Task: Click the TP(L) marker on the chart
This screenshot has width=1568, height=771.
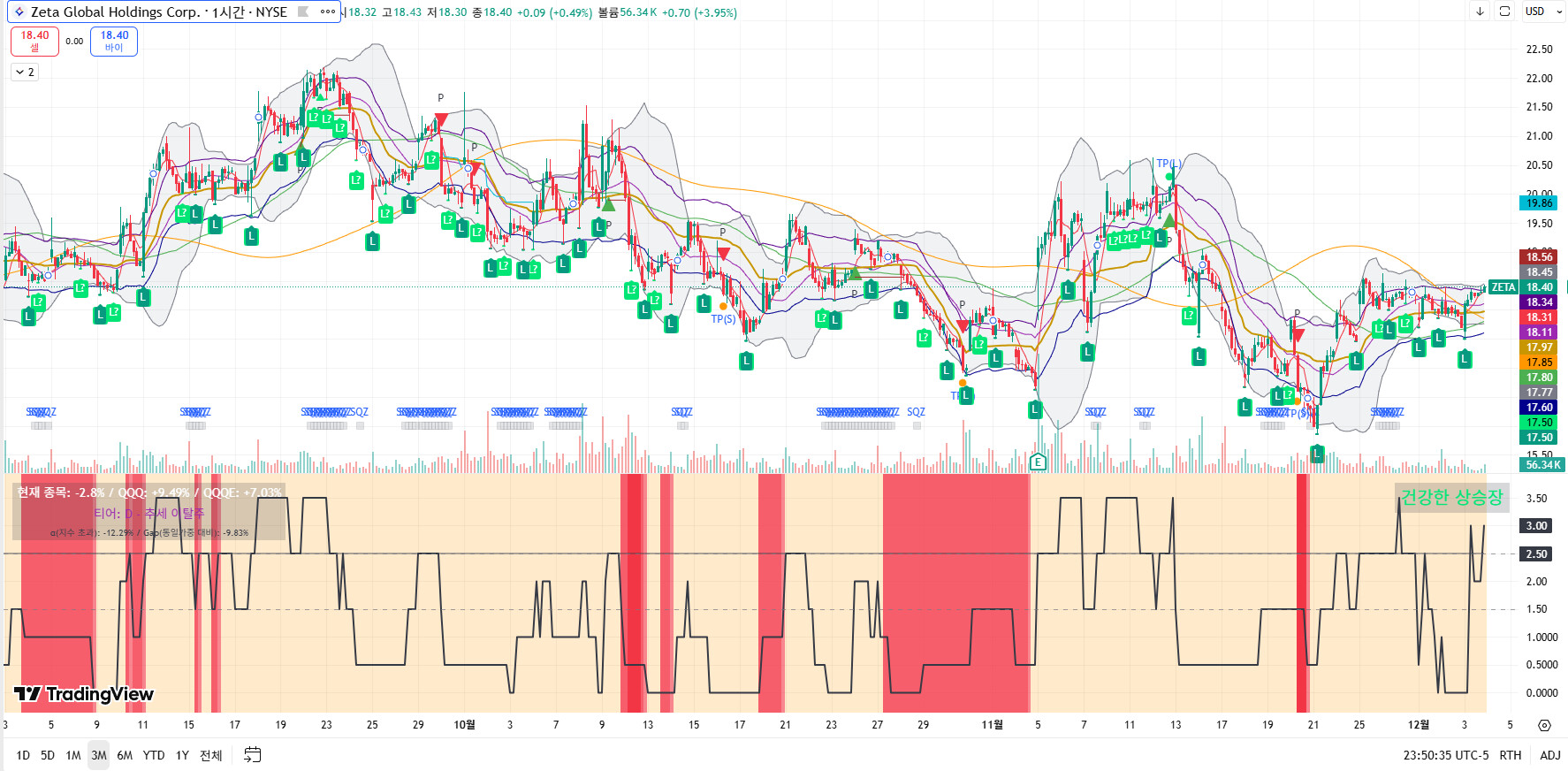Action: click(1168, 164)
